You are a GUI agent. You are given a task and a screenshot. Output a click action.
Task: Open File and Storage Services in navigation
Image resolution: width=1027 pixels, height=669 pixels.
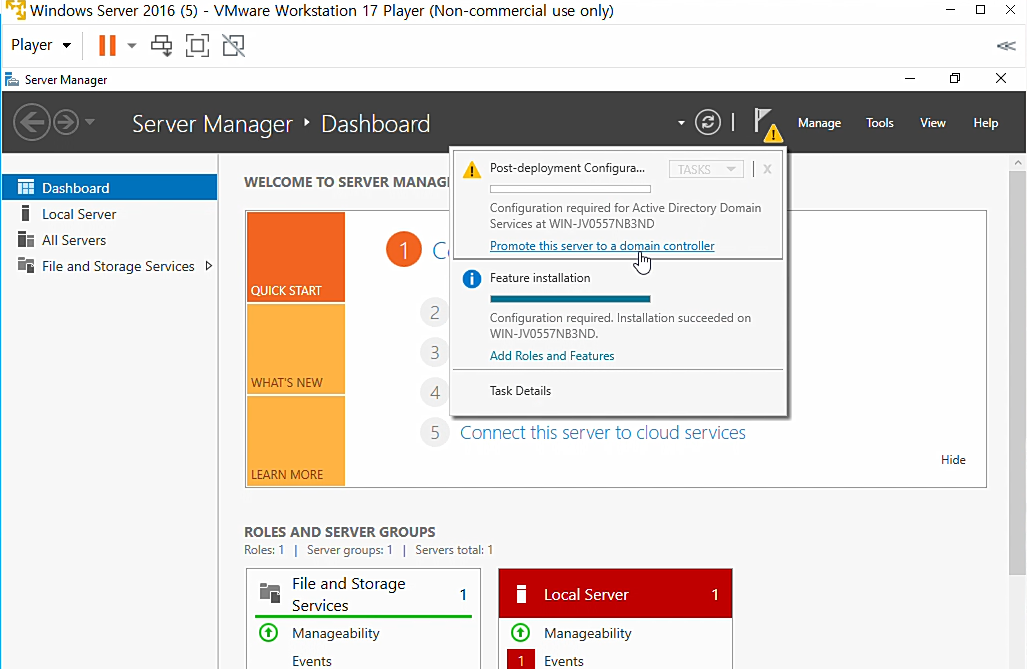109,266
